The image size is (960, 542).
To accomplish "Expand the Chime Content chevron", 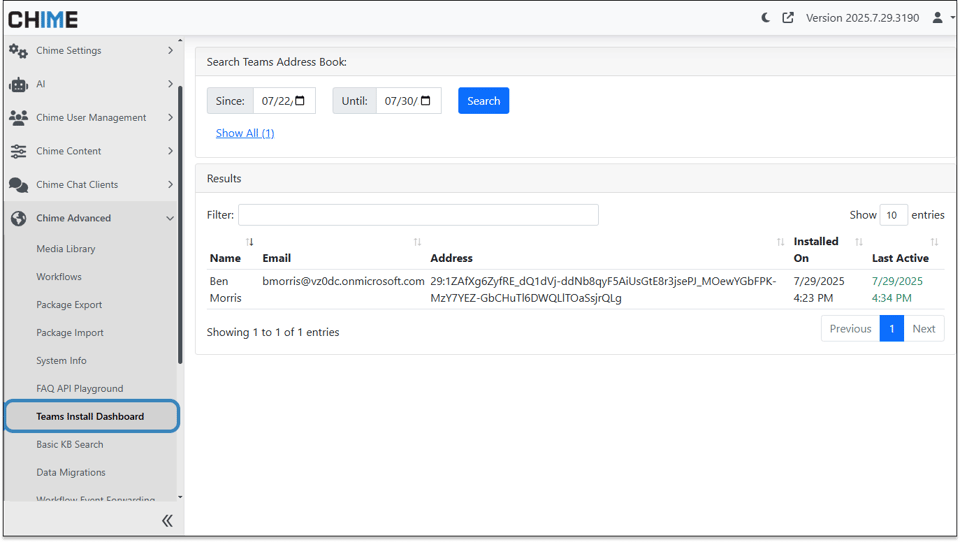I will point(170,151).
